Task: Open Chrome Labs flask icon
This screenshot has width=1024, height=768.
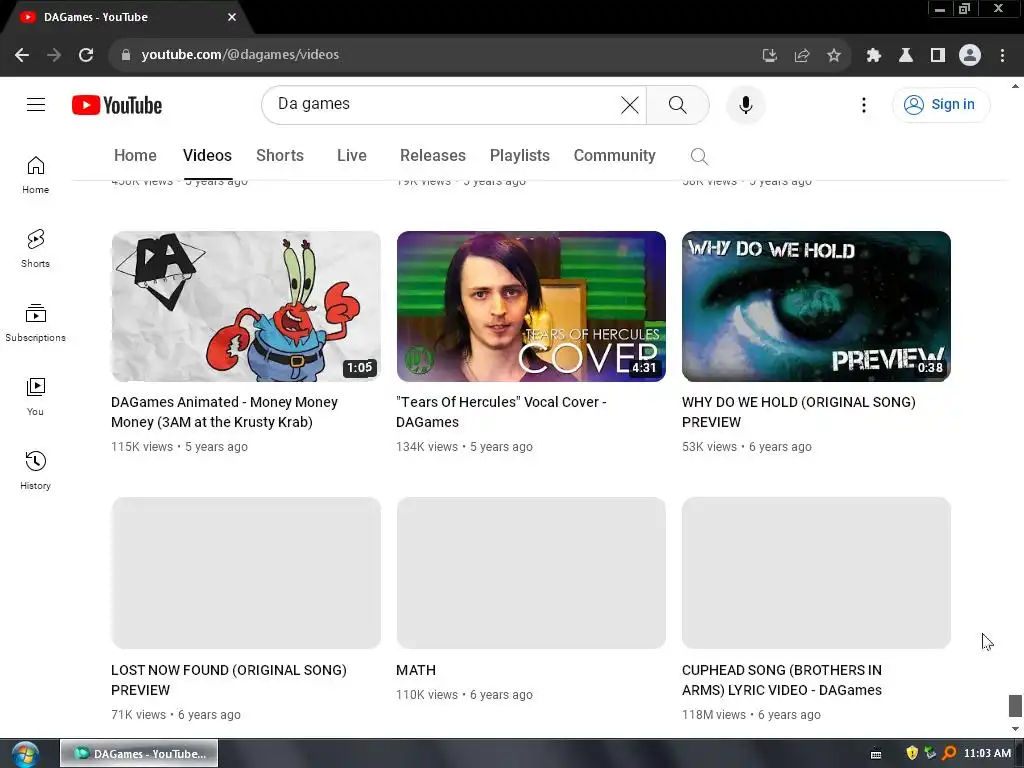Action: click(905, 55)
